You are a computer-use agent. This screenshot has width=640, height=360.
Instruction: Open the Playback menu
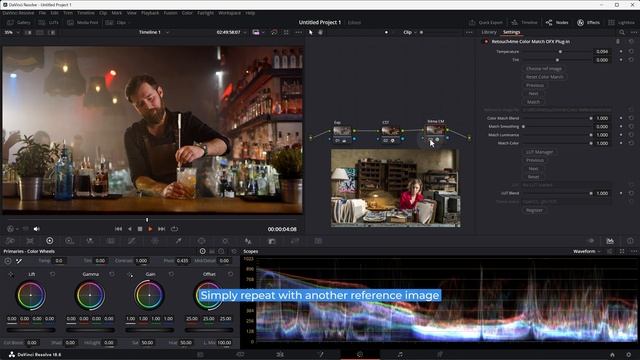coord(150,13)
